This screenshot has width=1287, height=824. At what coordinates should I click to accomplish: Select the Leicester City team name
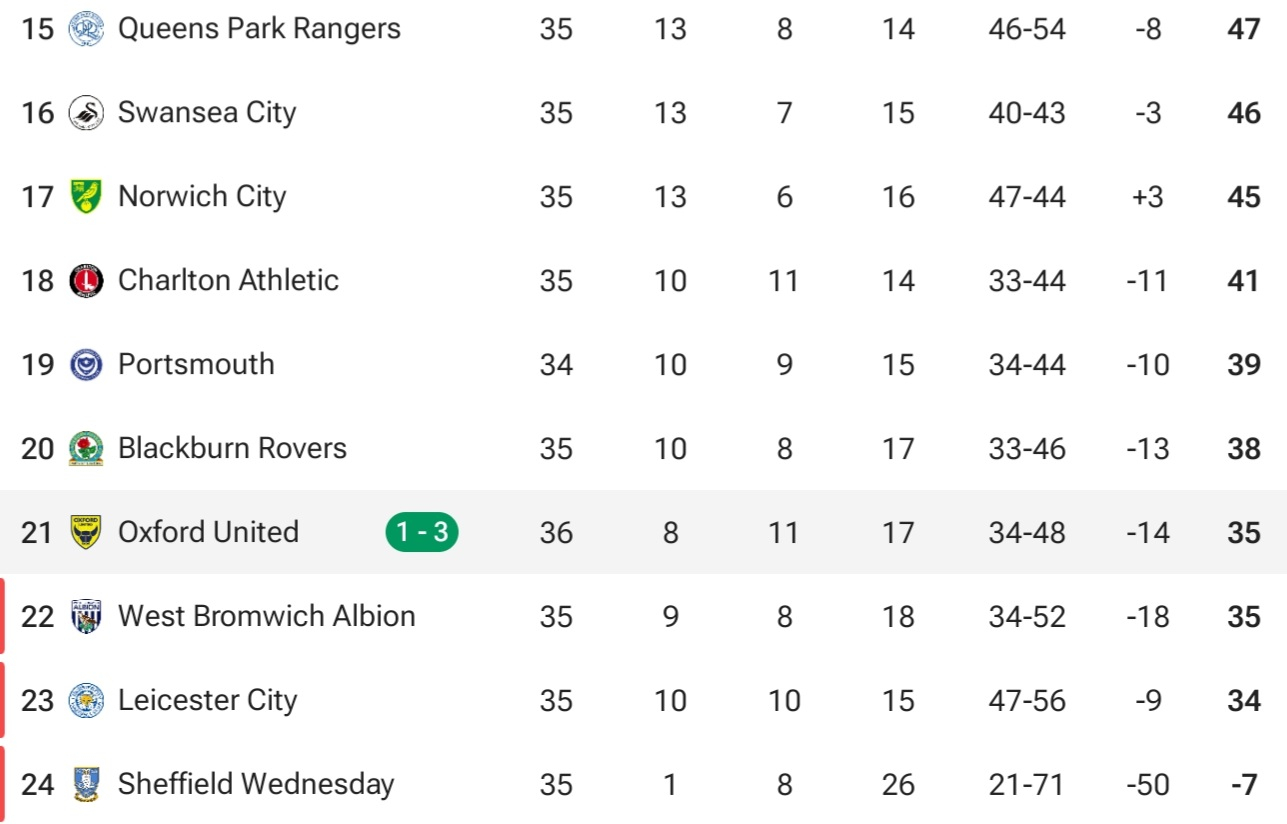click(207, 700)
